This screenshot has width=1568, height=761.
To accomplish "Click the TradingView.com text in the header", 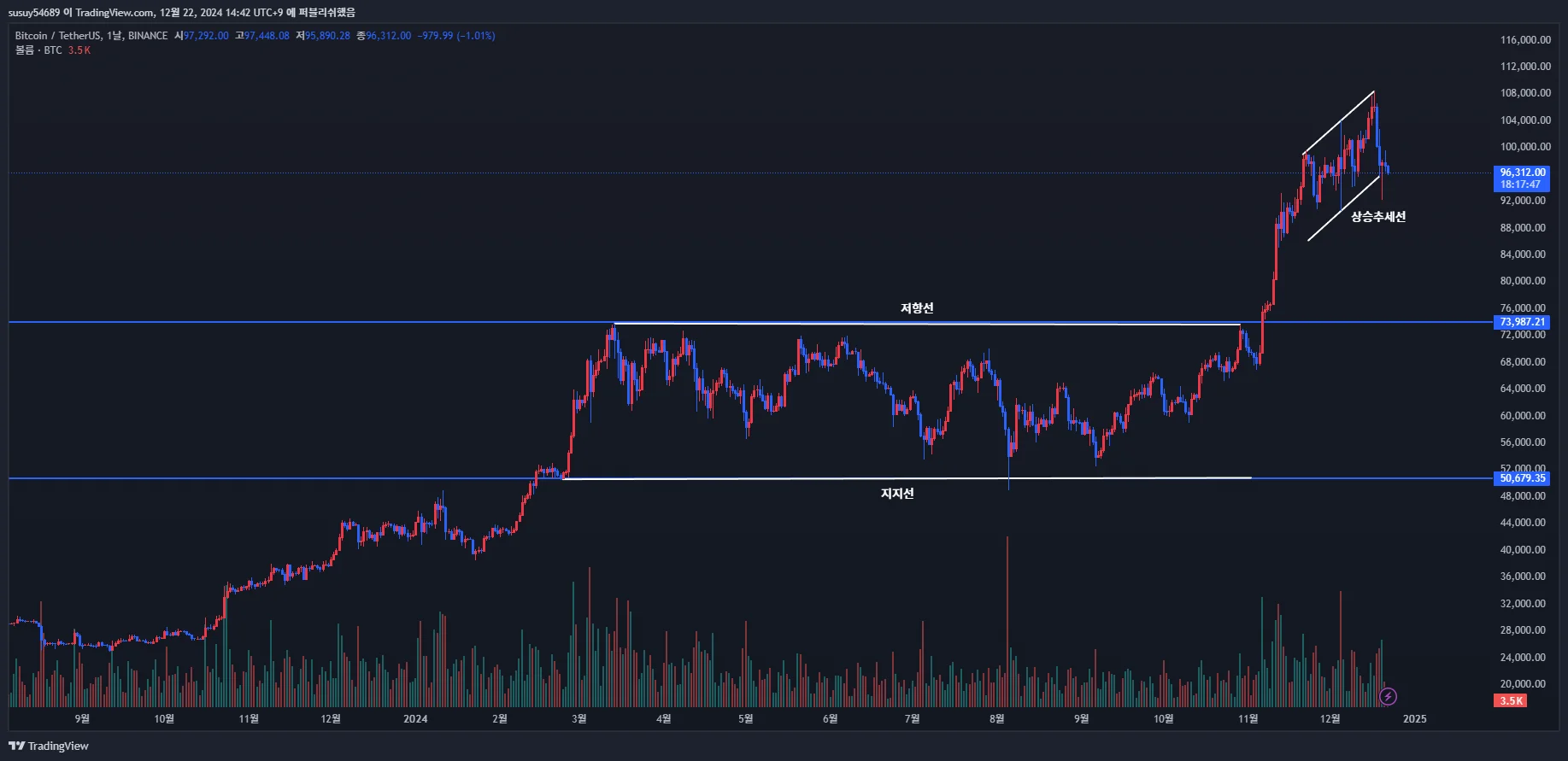I will click(x=115, y=13).
